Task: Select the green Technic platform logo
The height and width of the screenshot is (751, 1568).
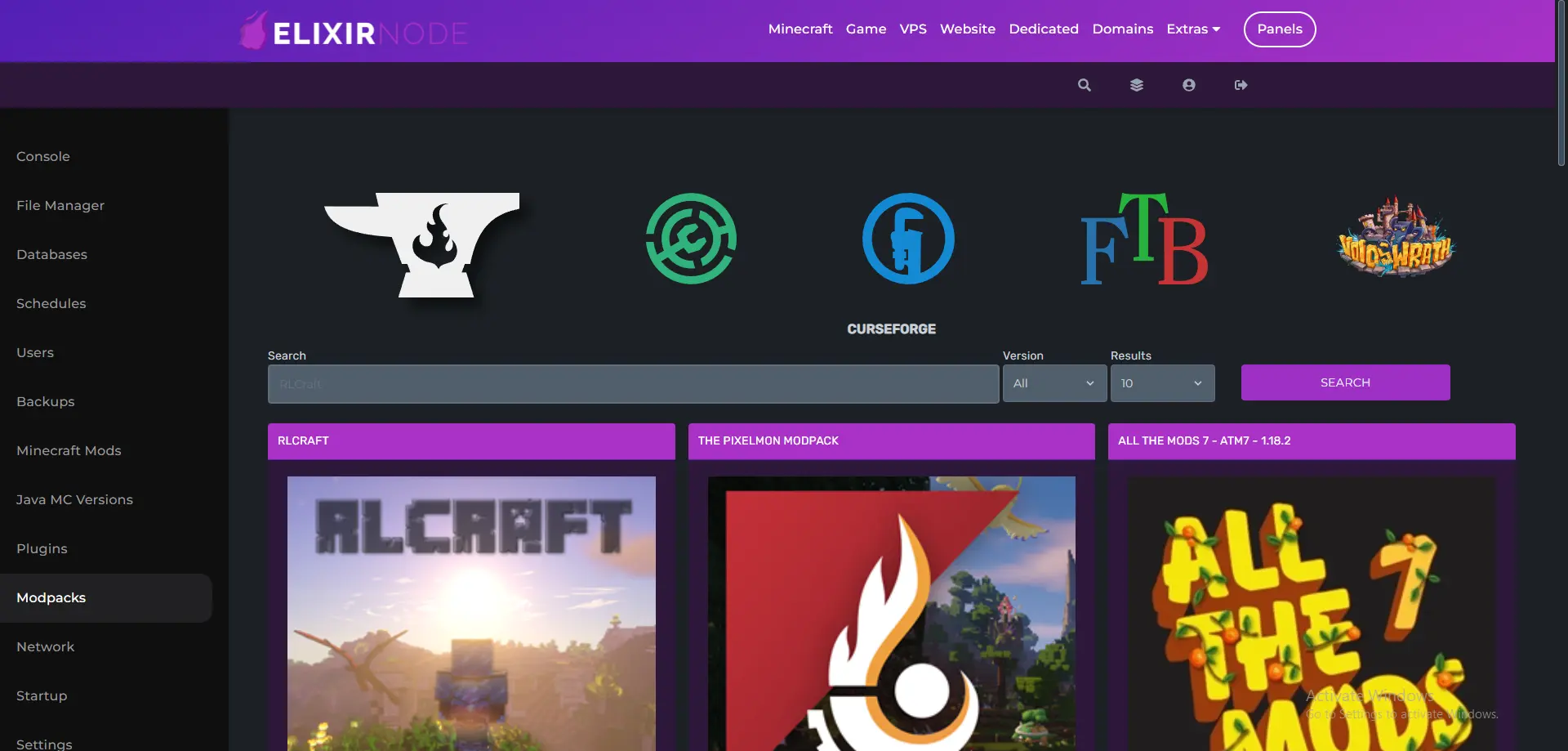Action: point(692,239)
